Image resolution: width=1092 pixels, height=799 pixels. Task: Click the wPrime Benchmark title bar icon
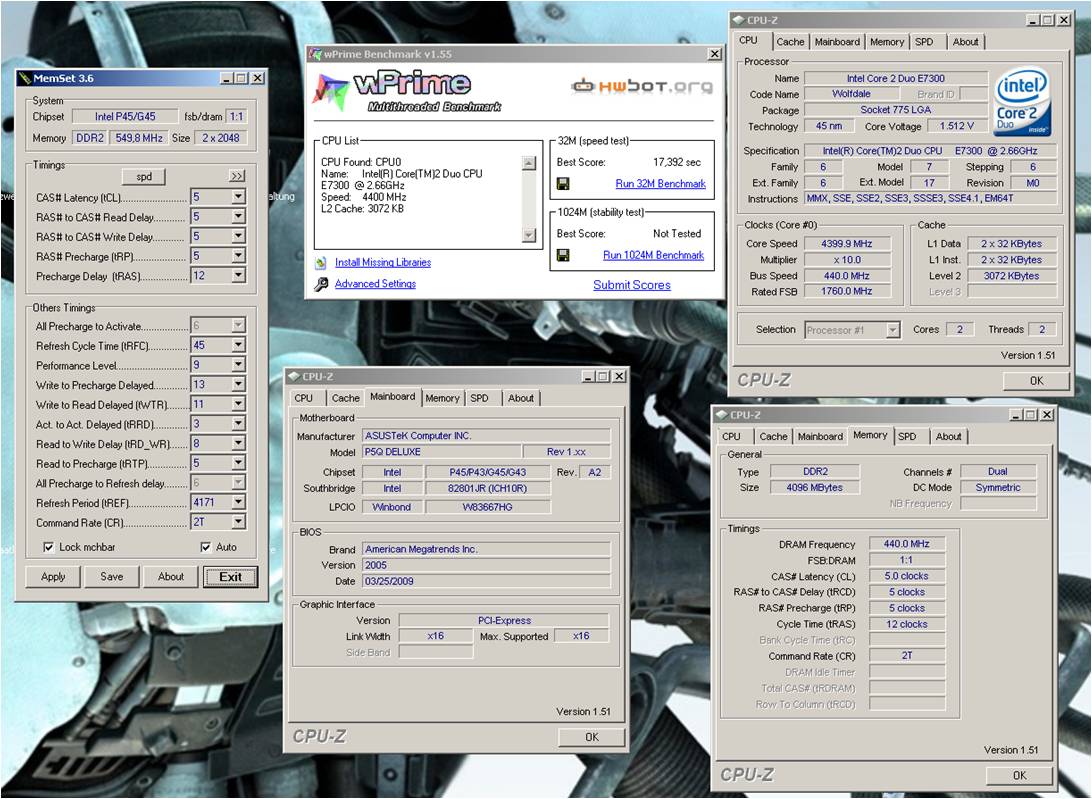[315, 54]
